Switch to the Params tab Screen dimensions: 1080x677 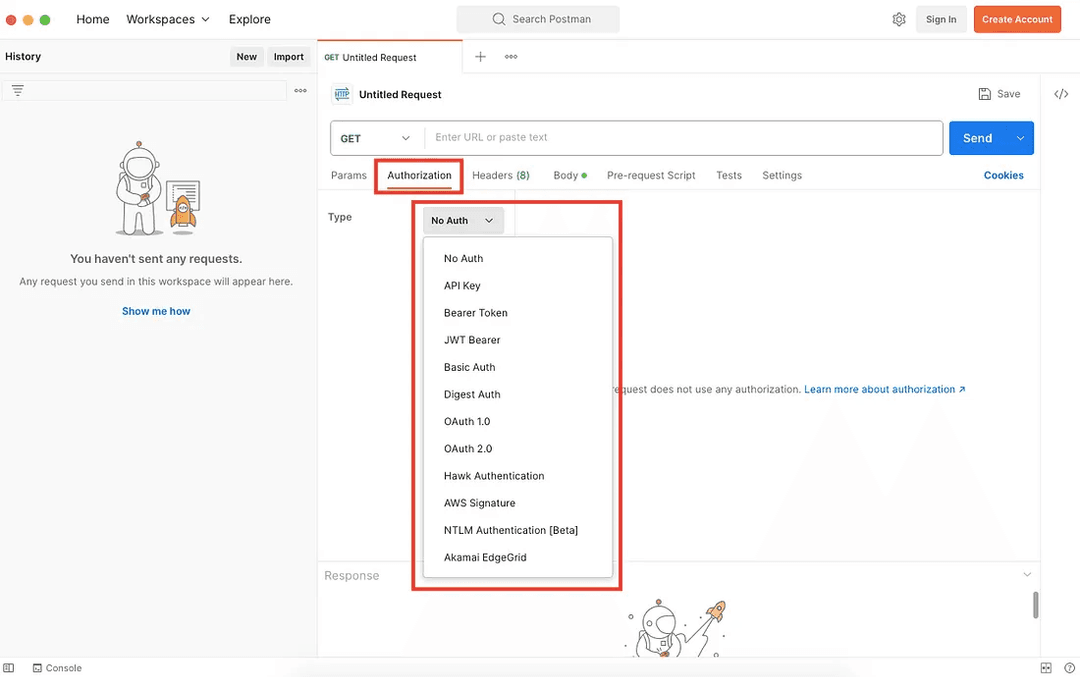coord(349,175)
